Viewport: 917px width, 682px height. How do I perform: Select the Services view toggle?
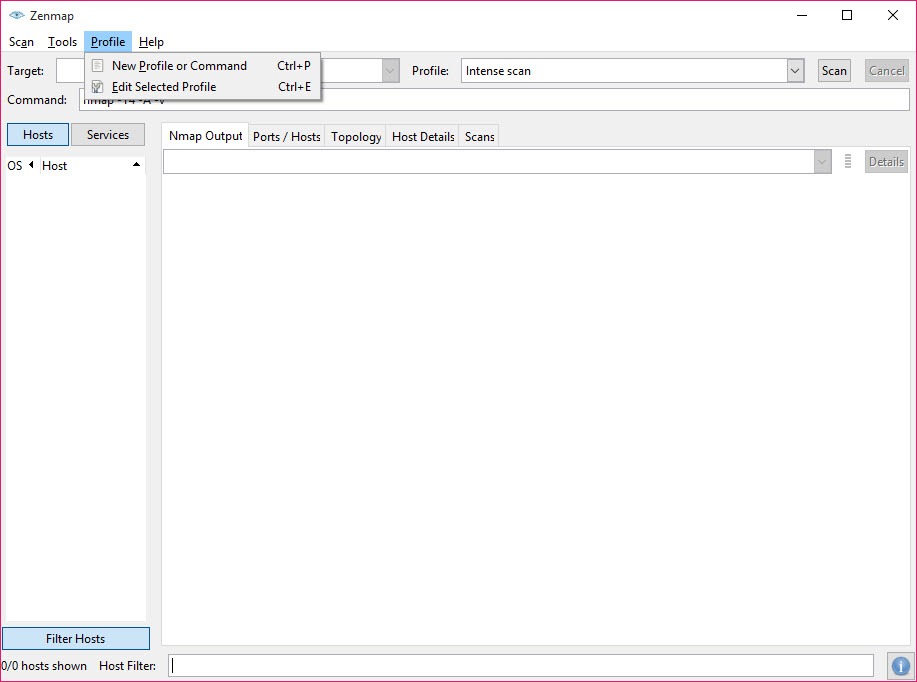click(108, 135)
